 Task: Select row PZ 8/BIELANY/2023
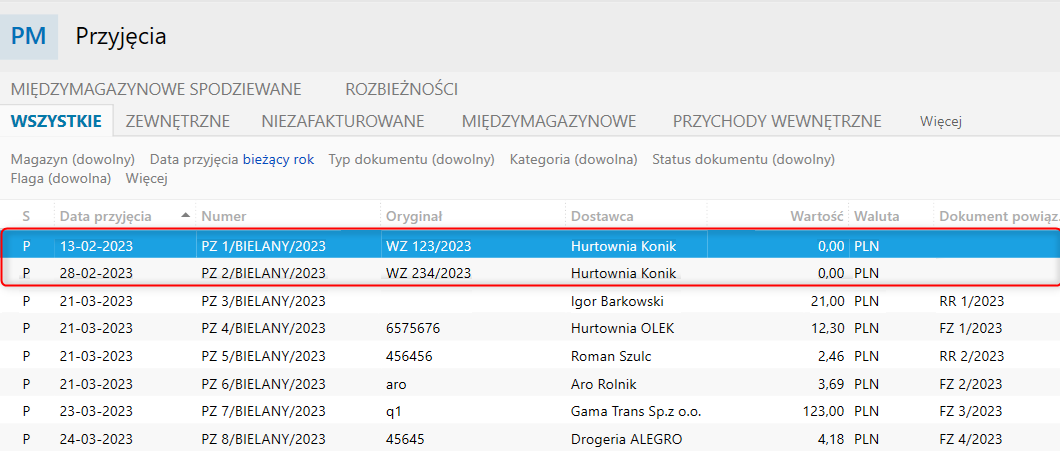pyautogui.click(x=530, y=439)
